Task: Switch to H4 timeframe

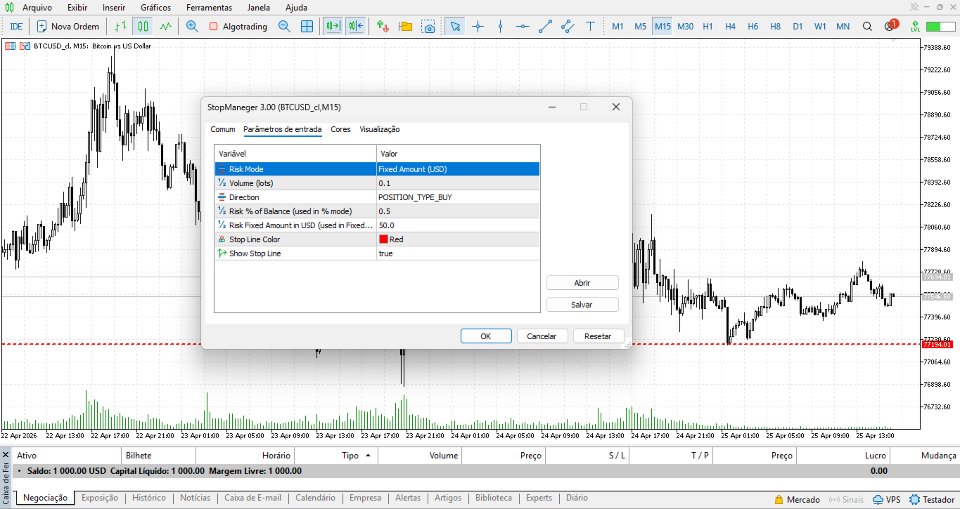Action: pyautogui.click(x=730, y=26)
